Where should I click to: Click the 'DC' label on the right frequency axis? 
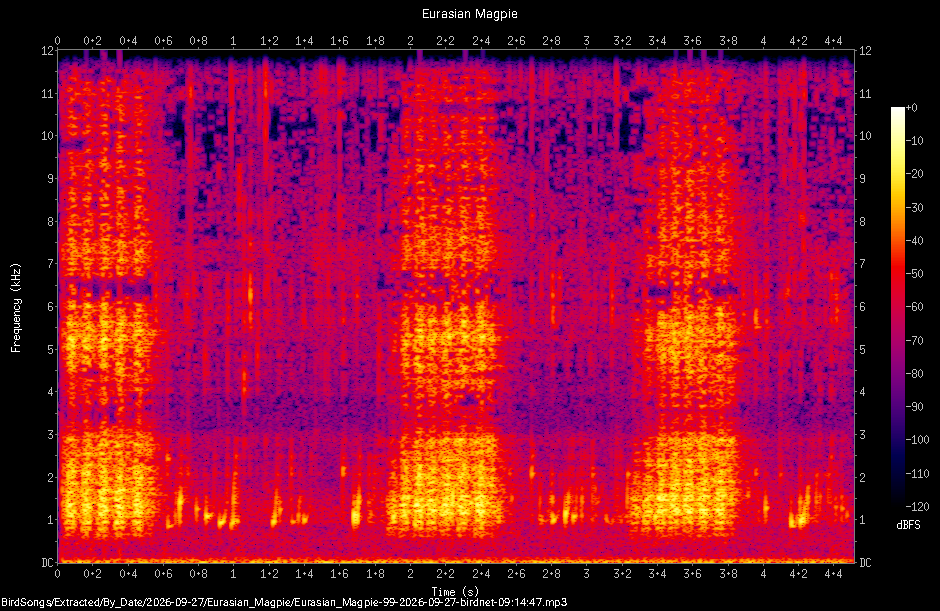click(x=865, y=562)
